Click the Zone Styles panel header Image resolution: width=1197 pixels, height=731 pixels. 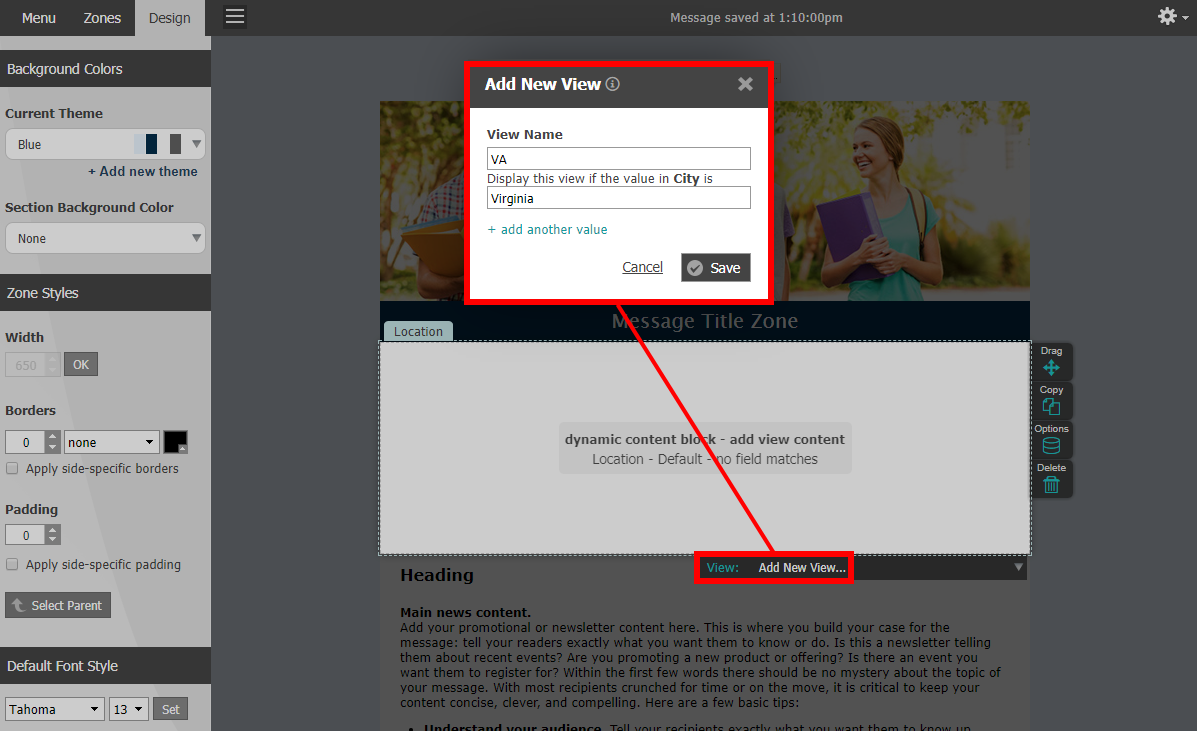pyautogui.click(x=105, y=293)
